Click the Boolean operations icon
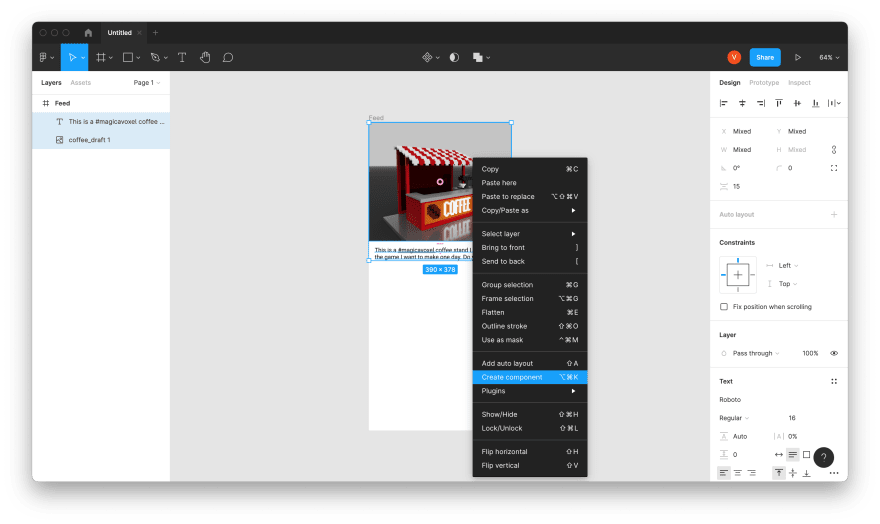The width and height of the screenshot is (880, 524). tap(478, 57)
